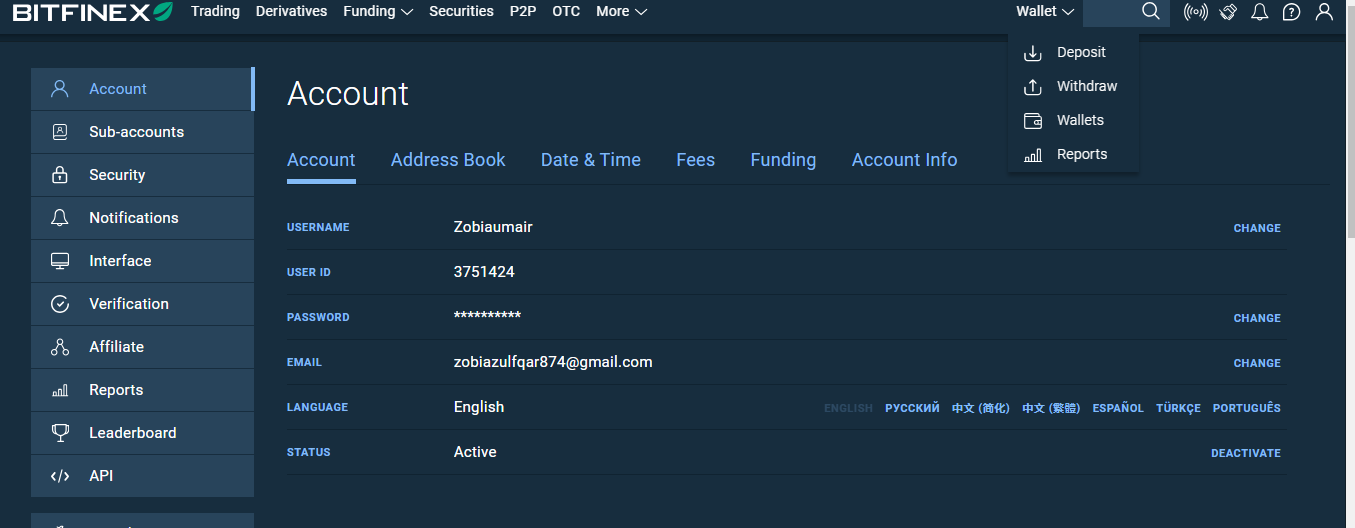Change the email address
This screenshot has width=1355, height=528.
(x=1257, y=363)
